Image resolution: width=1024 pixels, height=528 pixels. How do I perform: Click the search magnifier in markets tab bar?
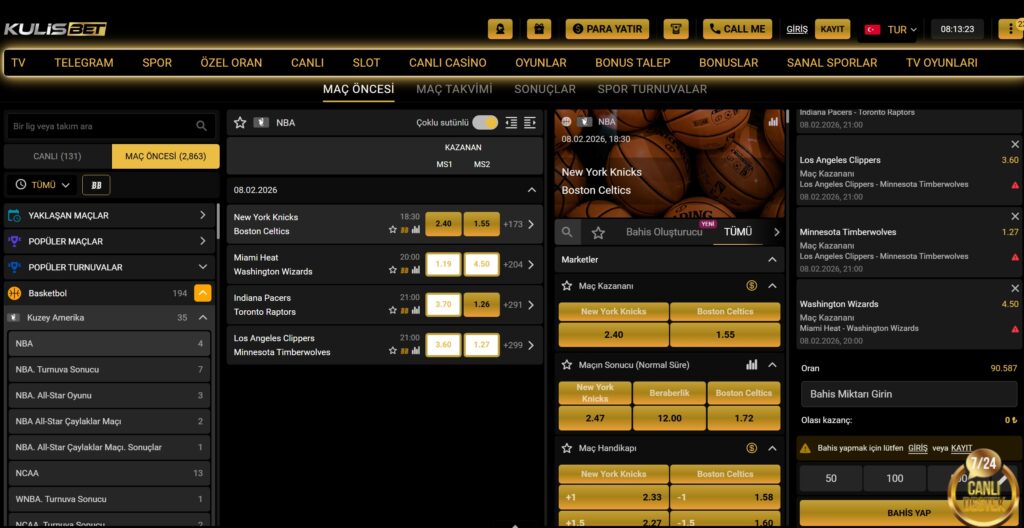coord(567,232)
